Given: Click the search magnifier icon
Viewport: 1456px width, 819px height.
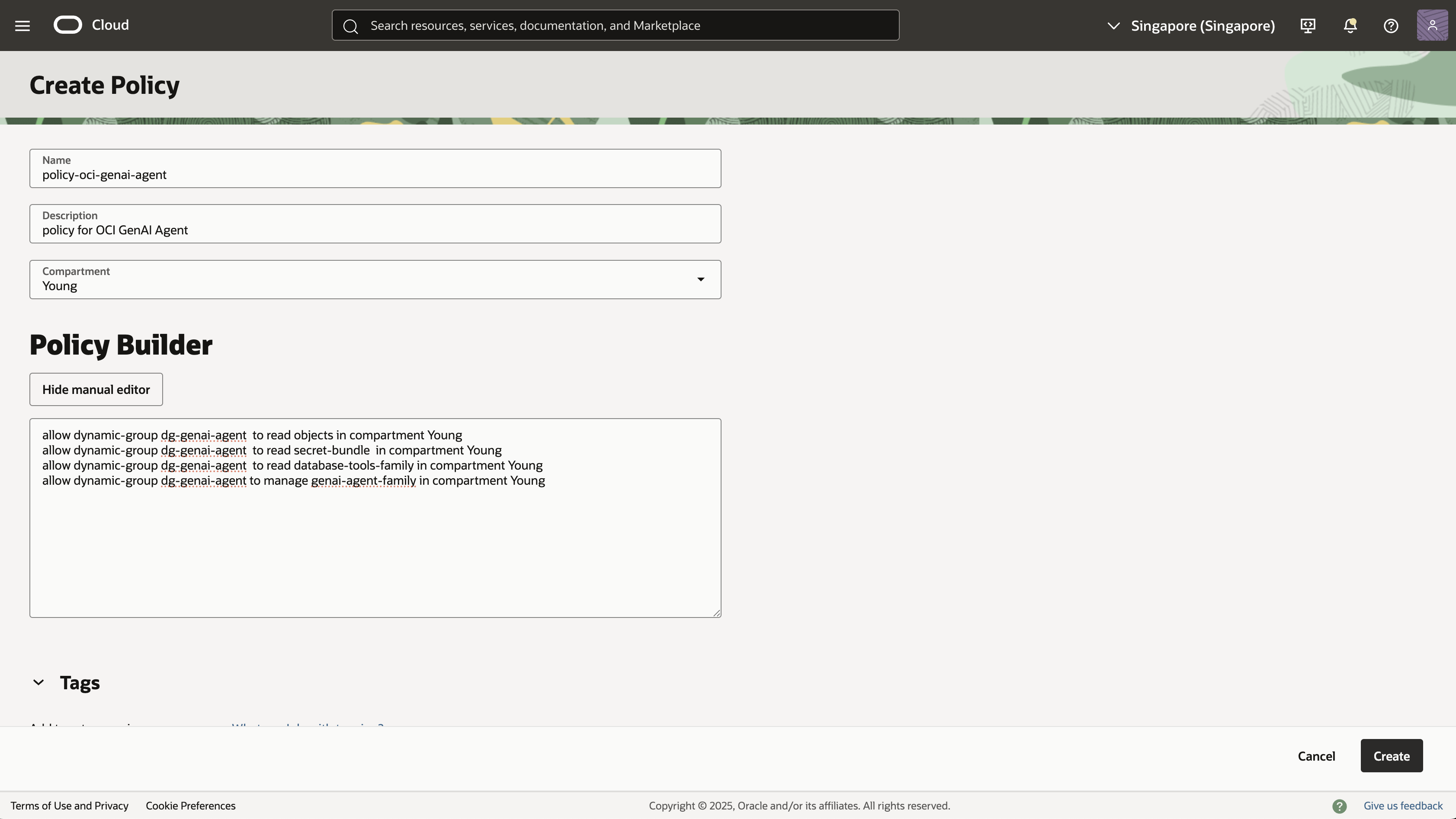Looking at the screenshot, I should (x=350, y=26).
